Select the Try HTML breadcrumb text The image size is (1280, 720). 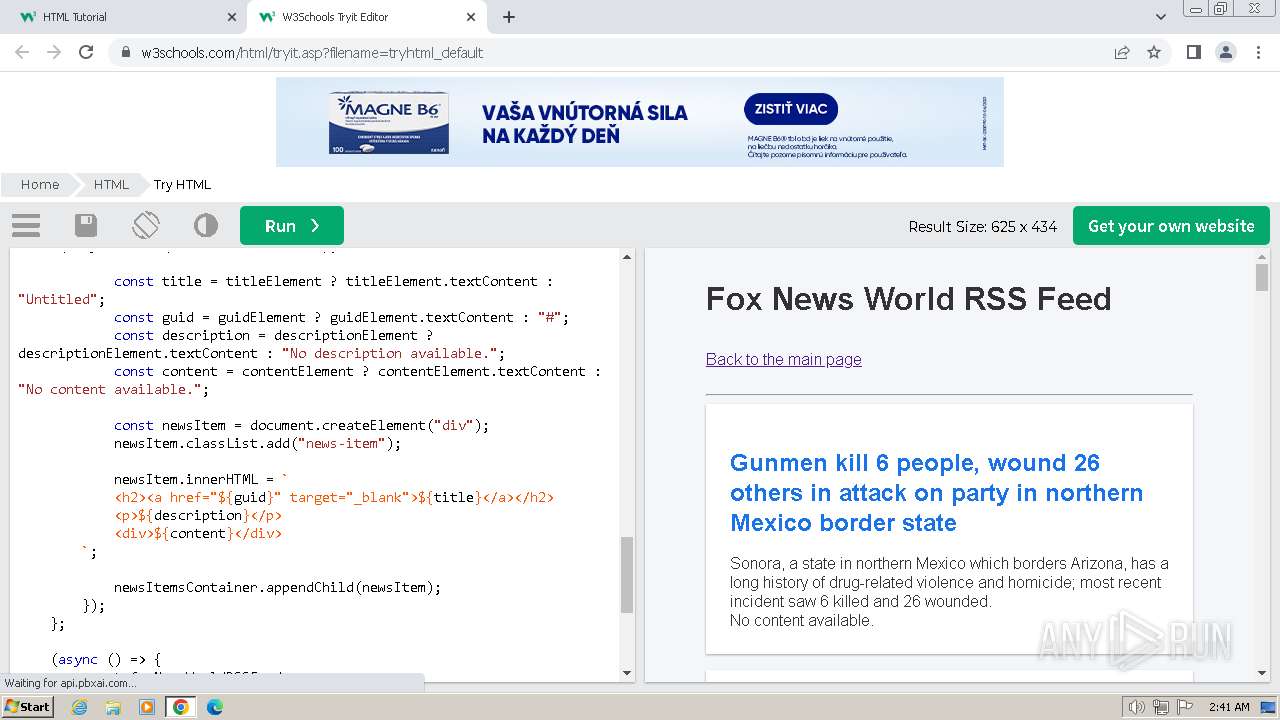(x=182, y=184)
